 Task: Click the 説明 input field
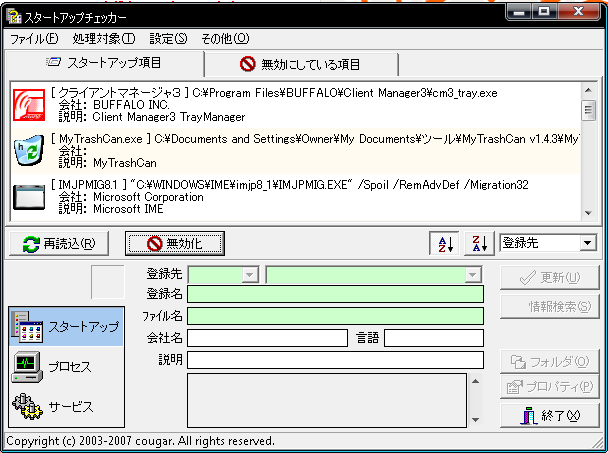tap(335, 360)
